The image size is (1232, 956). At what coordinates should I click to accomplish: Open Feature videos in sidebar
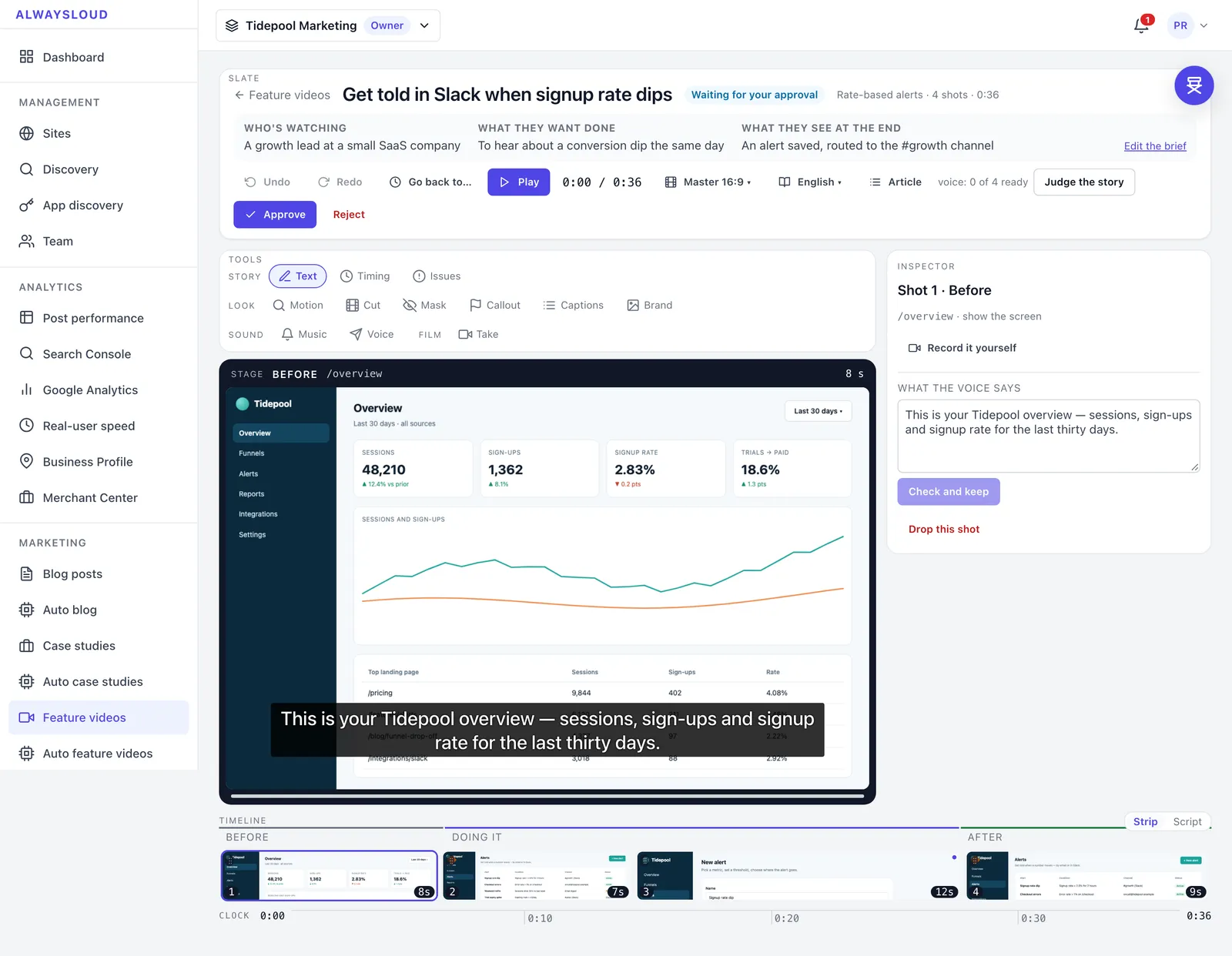(99, 717)
